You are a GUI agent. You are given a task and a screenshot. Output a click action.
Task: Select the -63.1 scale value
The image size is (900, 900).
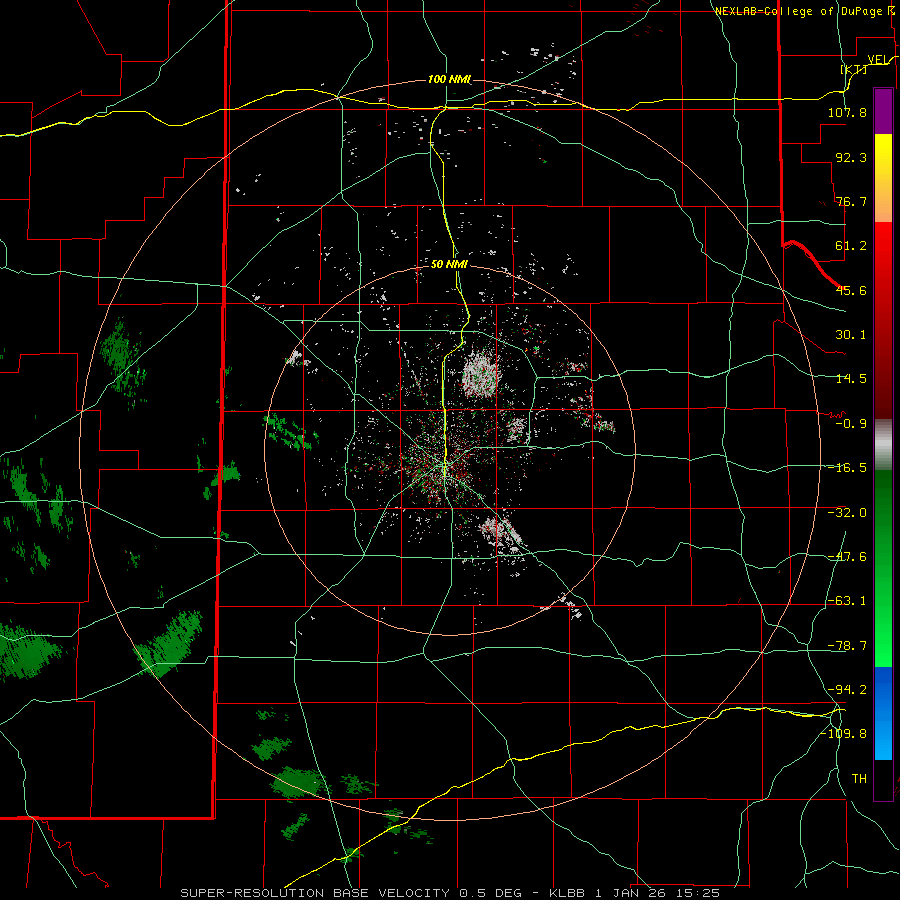click(847, 600)
